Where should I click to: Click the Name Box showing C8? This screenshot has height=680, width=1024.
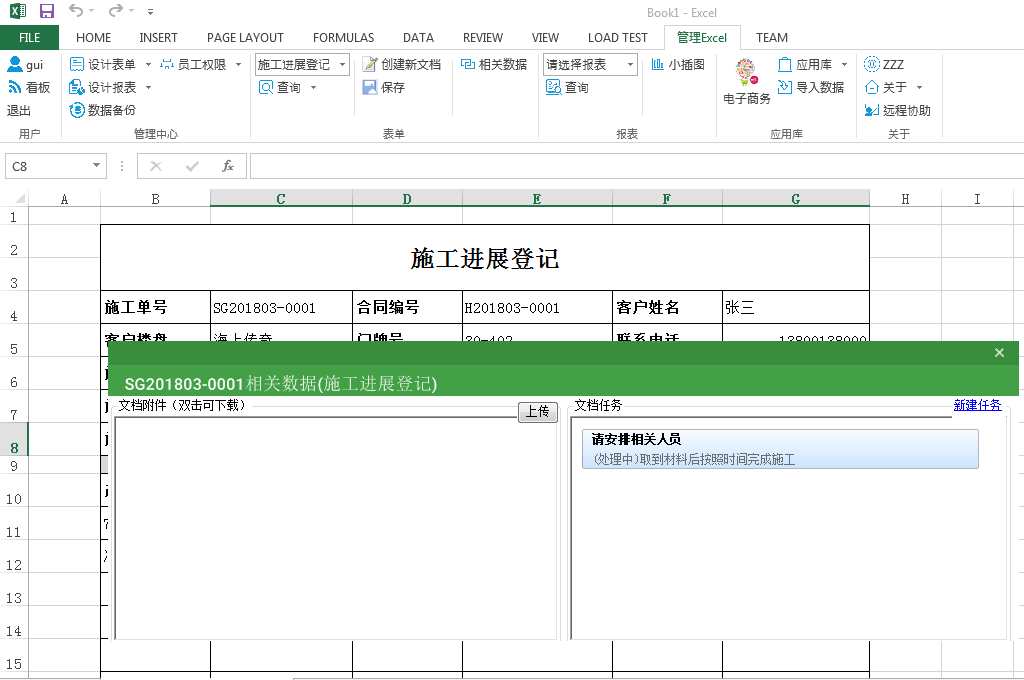pyautogui.click(x=48, y=166)
